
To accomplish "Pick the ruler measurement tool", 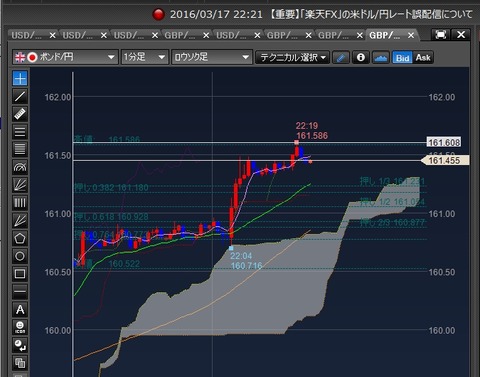I will coord(20,114).
